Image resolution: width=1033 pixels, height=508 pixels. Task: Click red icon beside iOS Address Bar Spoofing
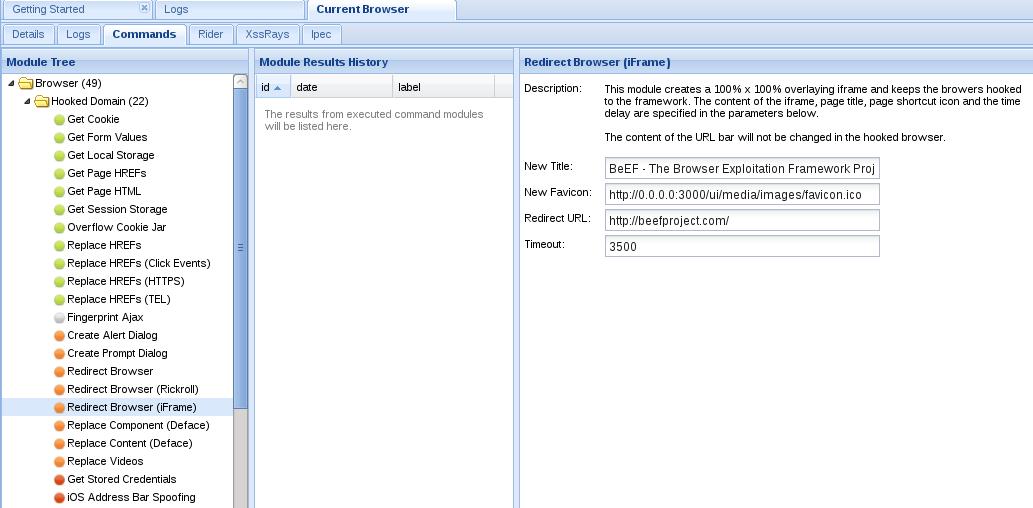59,498
